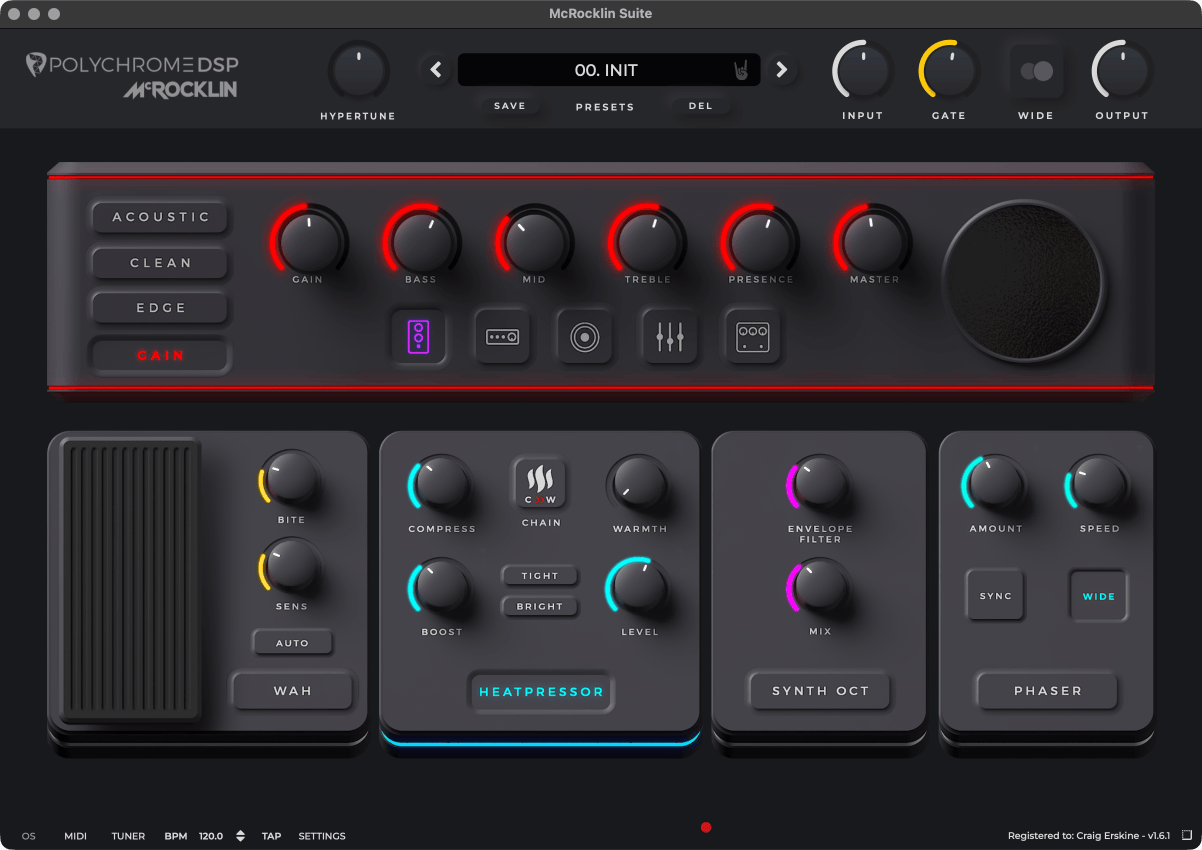The height and width of the screenshot is (850, 1202).
Task: Click the WARMTH knob
Action: 639,487
